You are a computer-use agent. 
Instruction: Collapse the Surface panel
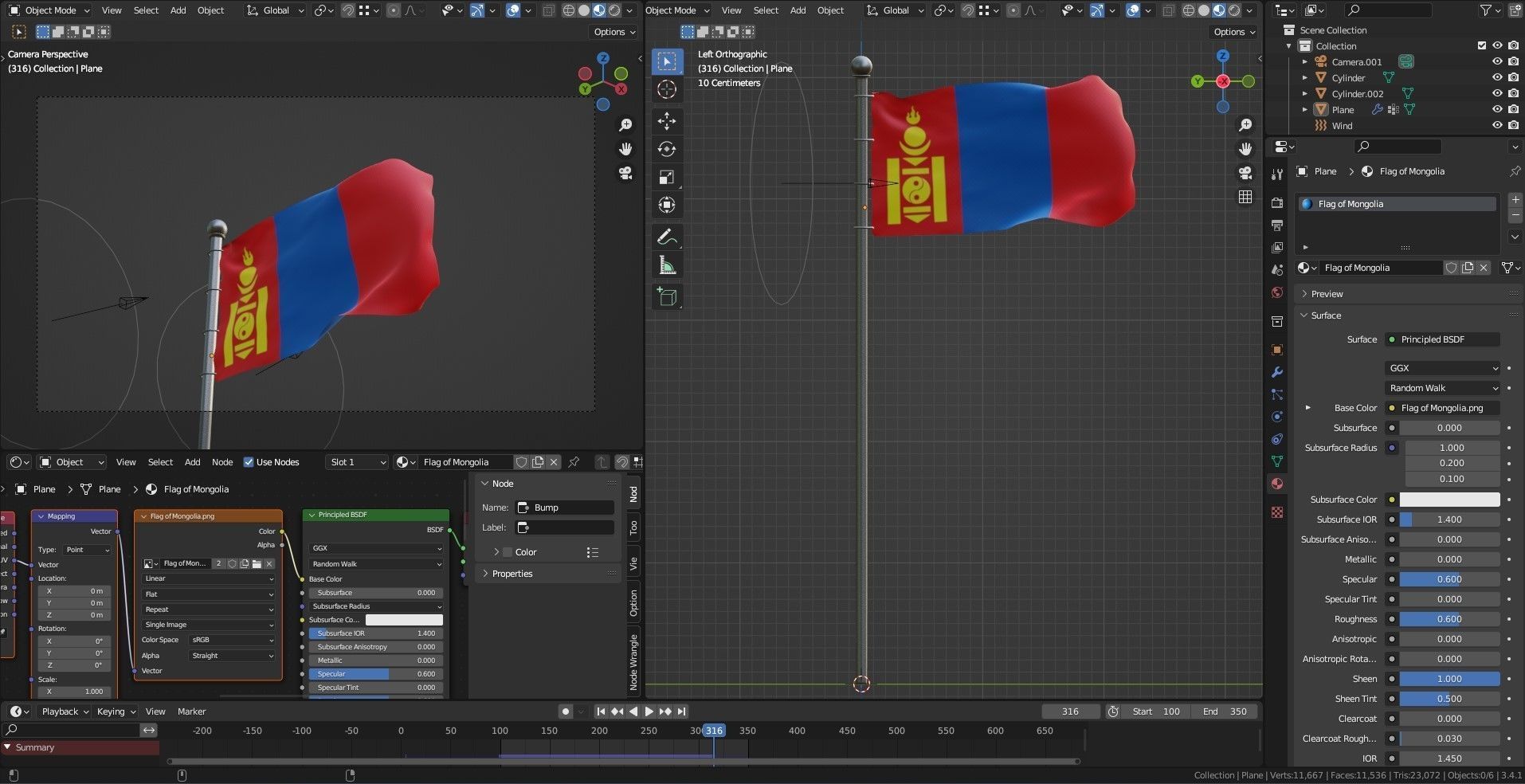(x=1326, y=316)
